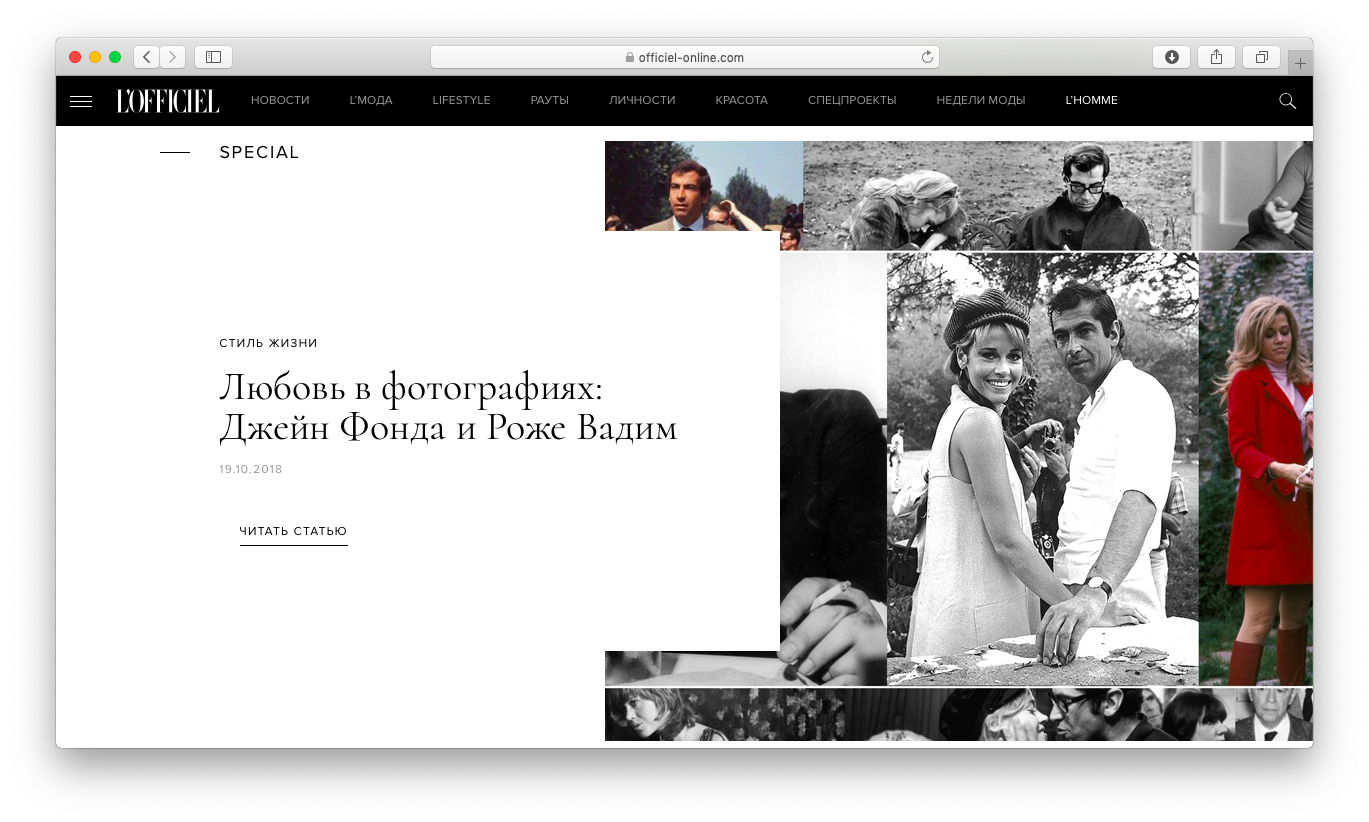Close the Safari window
This screenshot has width=1369, height=822.
75,57
